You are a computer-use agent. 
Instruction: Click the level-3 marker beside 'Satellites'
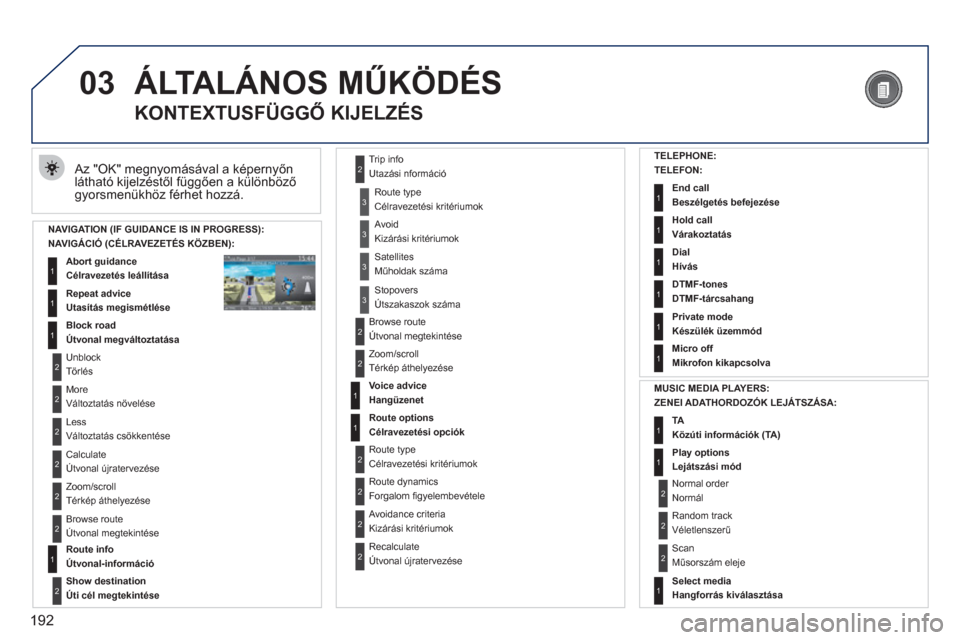pos(364,267)
